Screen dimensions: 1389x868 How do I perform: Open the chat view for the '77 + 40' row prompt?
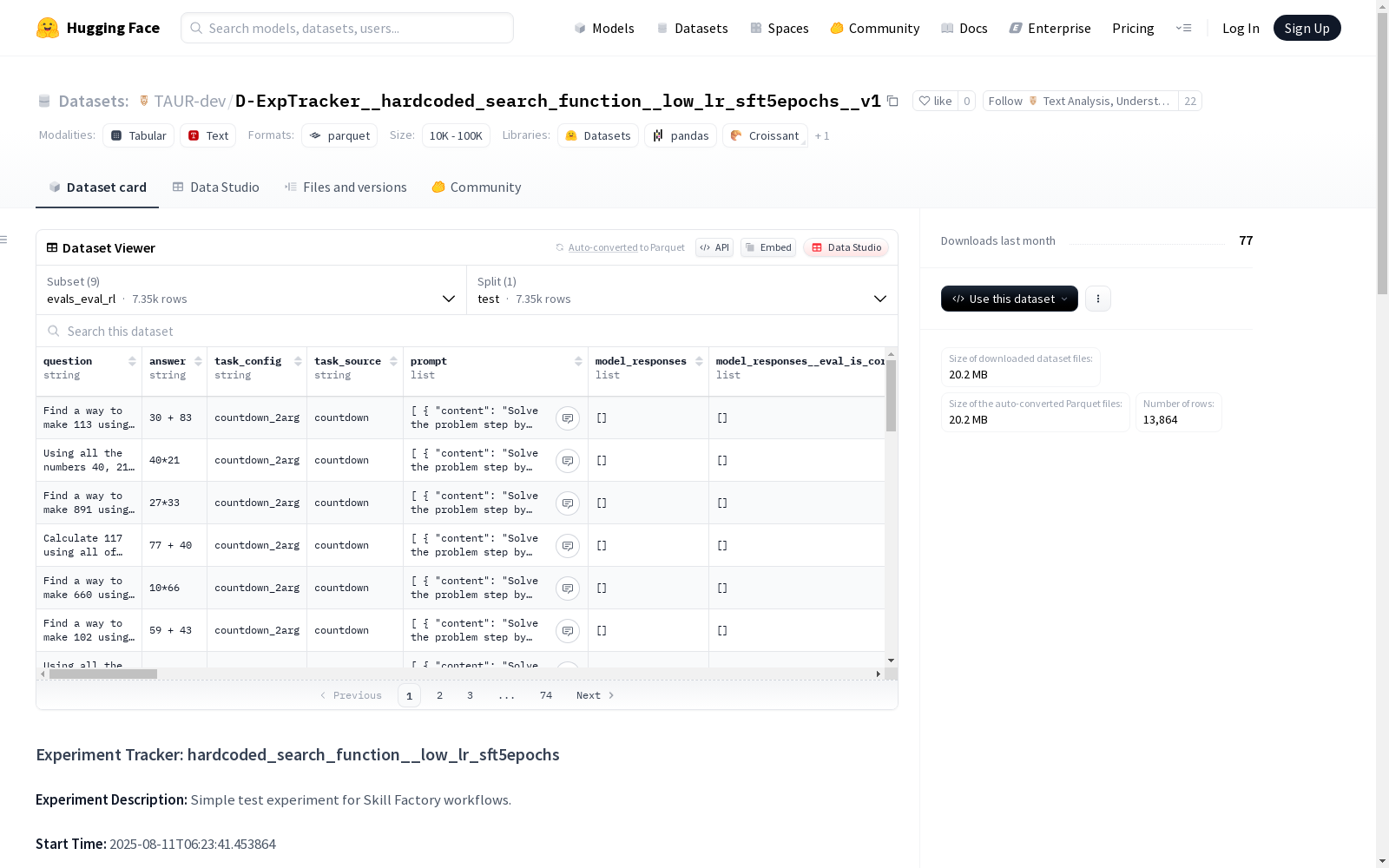pos(568,546)
